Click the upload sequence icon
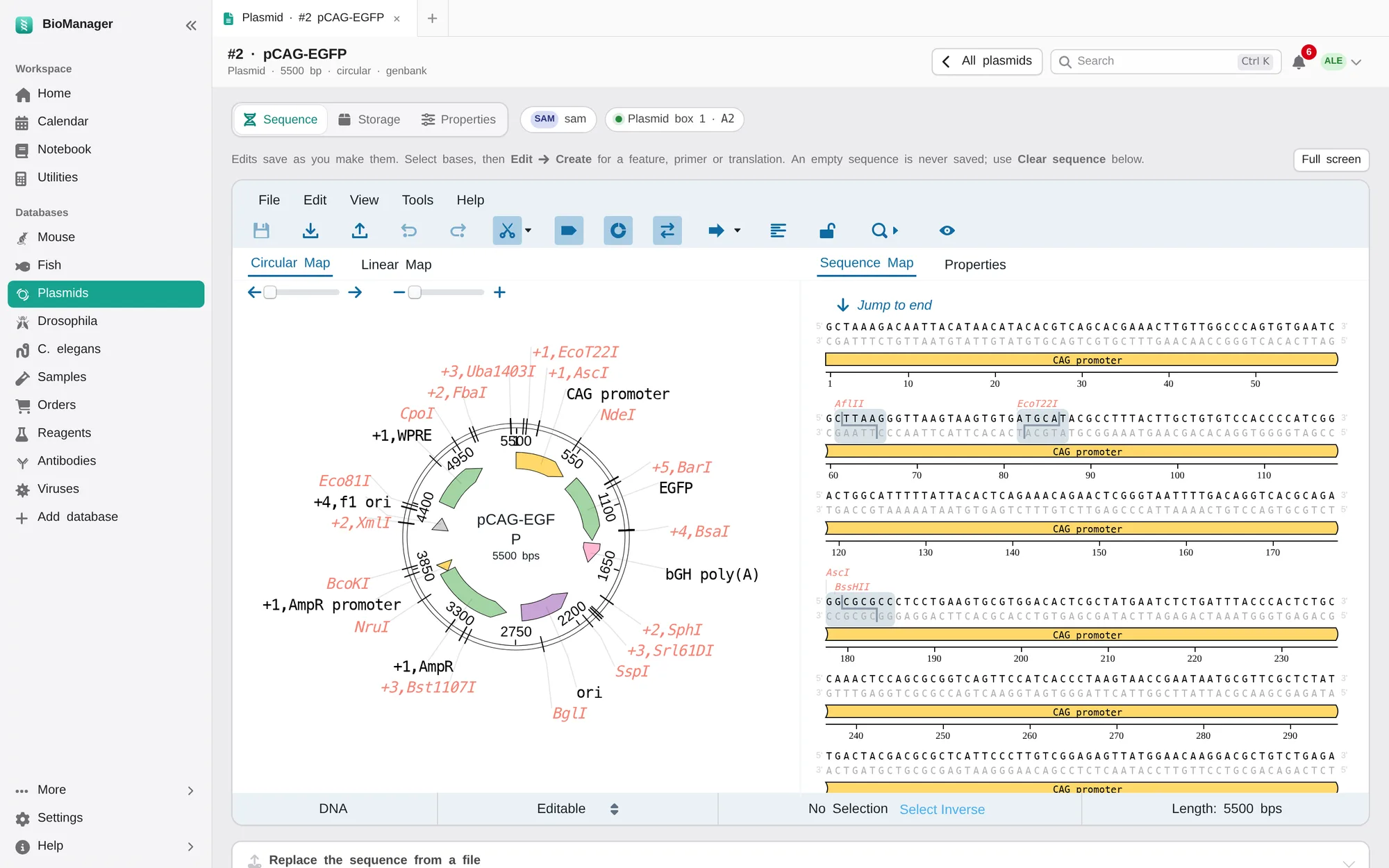This screenshot has height=868, width=1389. coord(360,231)
